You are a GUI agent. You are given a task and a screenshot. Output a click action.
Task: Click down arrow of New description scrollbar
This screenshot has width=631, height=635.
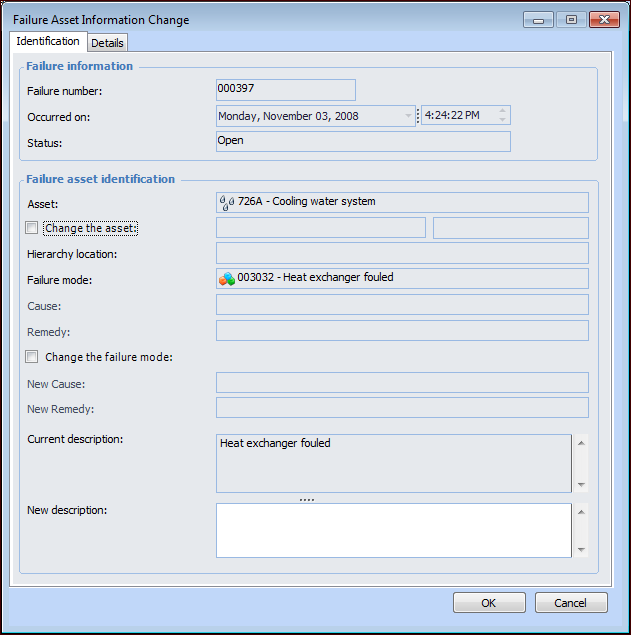(x=581, y=550)
